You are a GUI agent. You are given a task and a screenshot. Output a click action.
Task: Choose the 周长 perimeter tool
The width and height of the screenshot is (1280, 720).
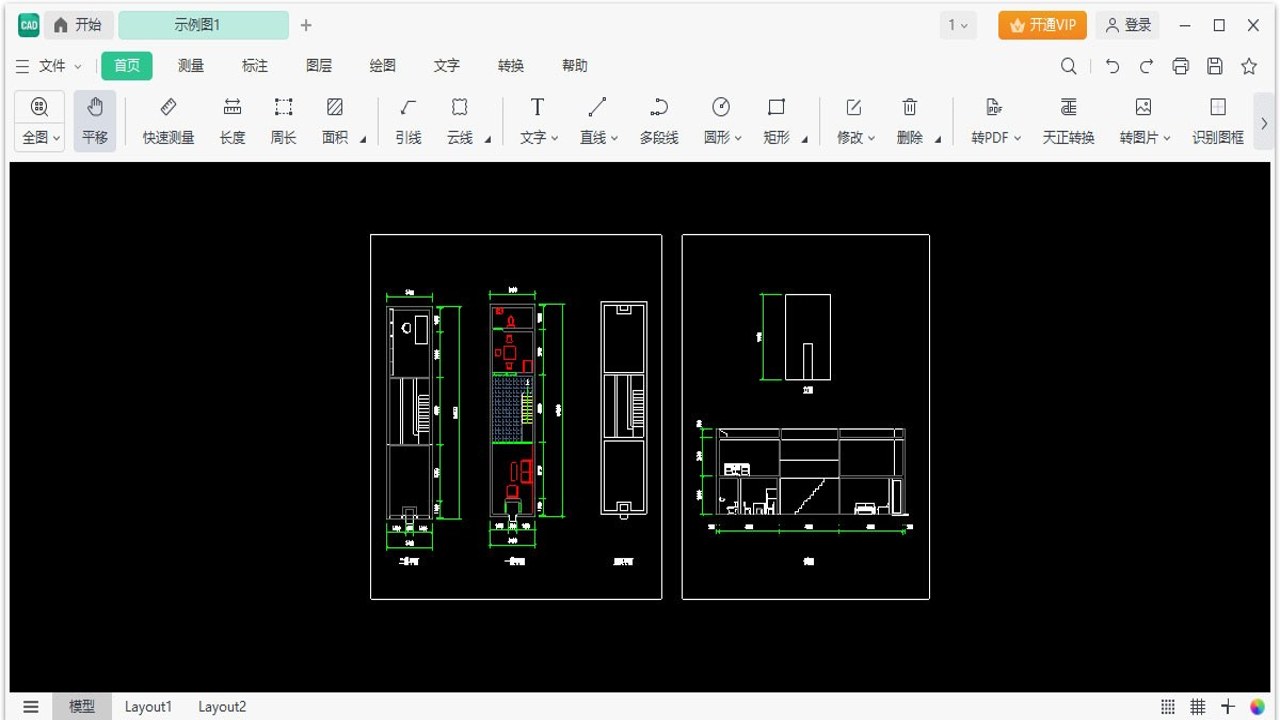pyautogui.click(x=284, y=121)
